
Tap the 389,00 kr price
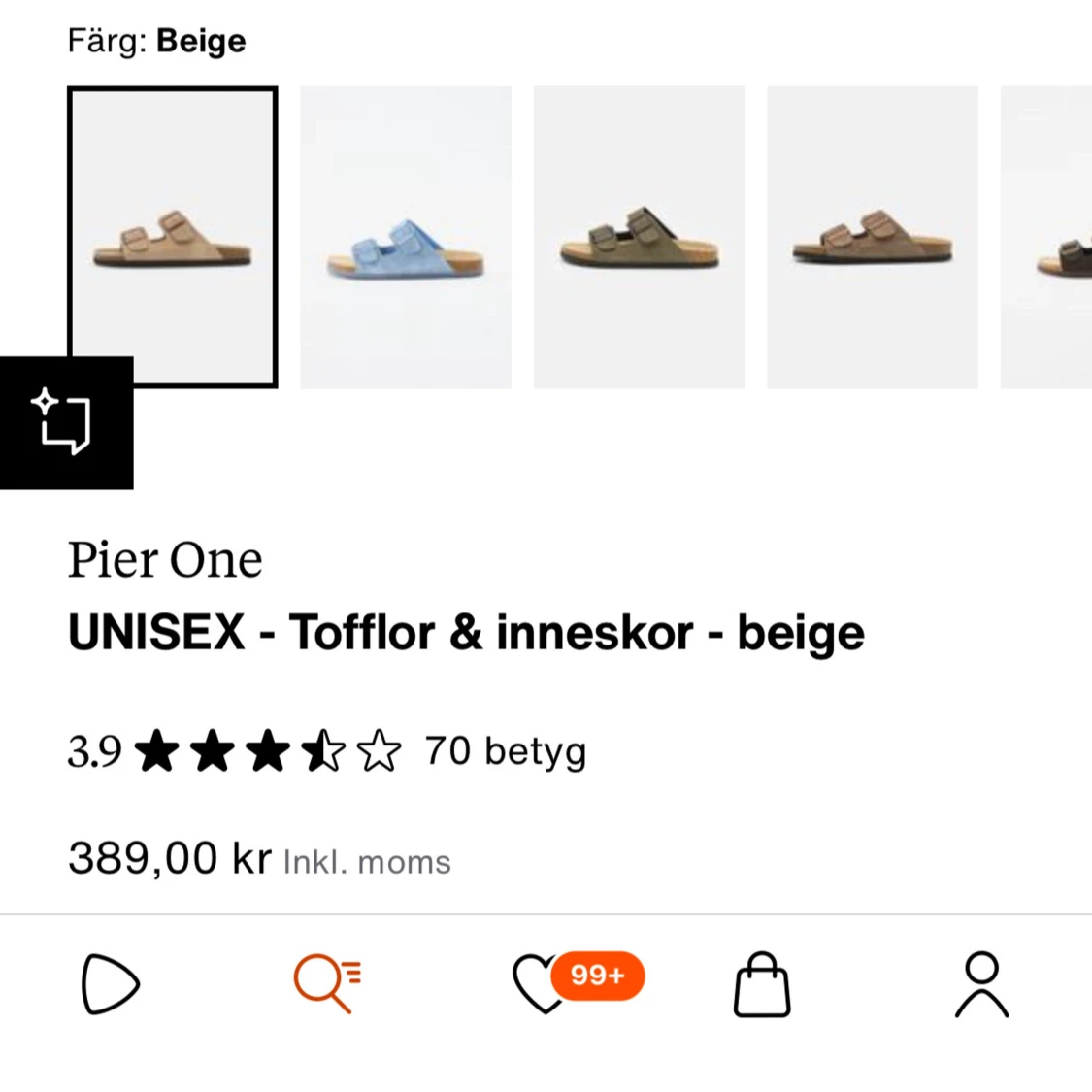coord(170,858)
